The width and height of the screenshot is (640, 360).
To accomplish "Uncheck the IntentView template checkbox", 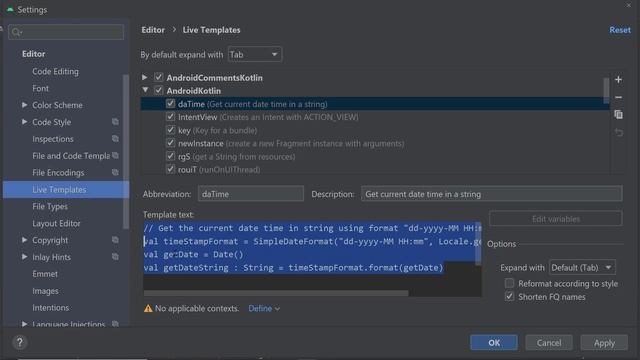I will [x=170, y=117].
